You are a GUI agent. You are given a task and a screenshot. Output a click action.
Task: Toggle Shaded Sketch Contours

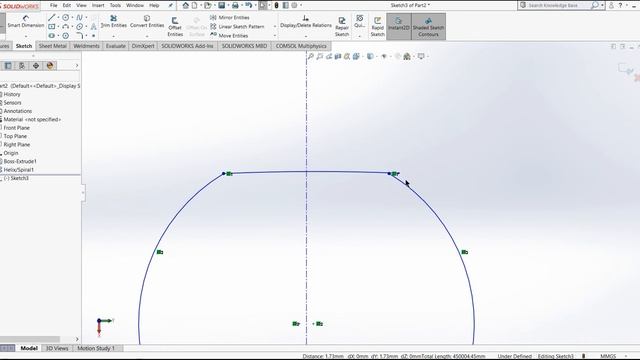pyautogui.click(x=428, y=27)
